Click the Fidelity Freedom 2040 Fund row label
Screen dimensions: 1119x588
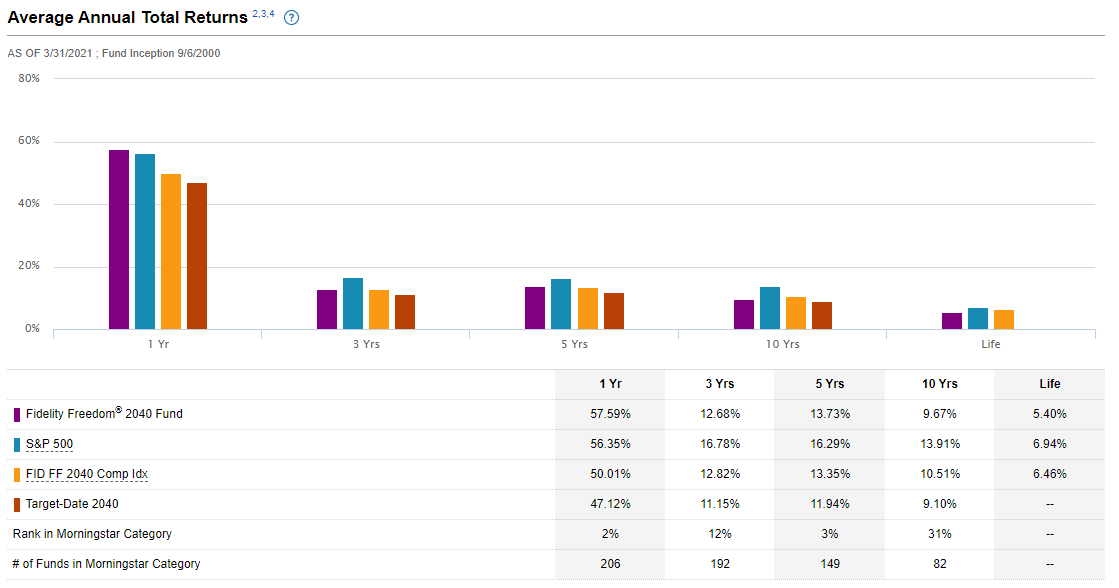pyautogui.click(x=104, y=414)
